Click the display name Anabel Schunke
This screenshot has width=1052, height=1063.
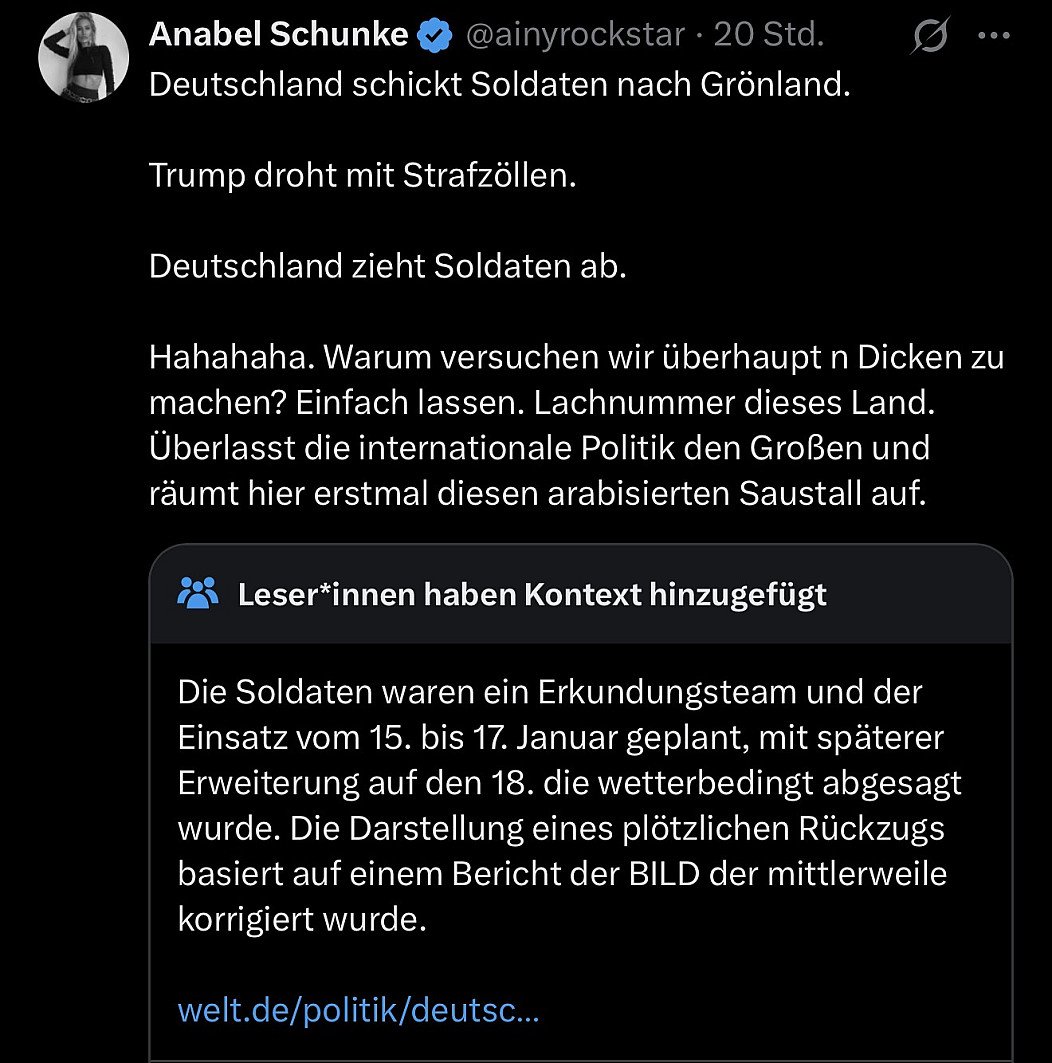click(x=278, y=35)
